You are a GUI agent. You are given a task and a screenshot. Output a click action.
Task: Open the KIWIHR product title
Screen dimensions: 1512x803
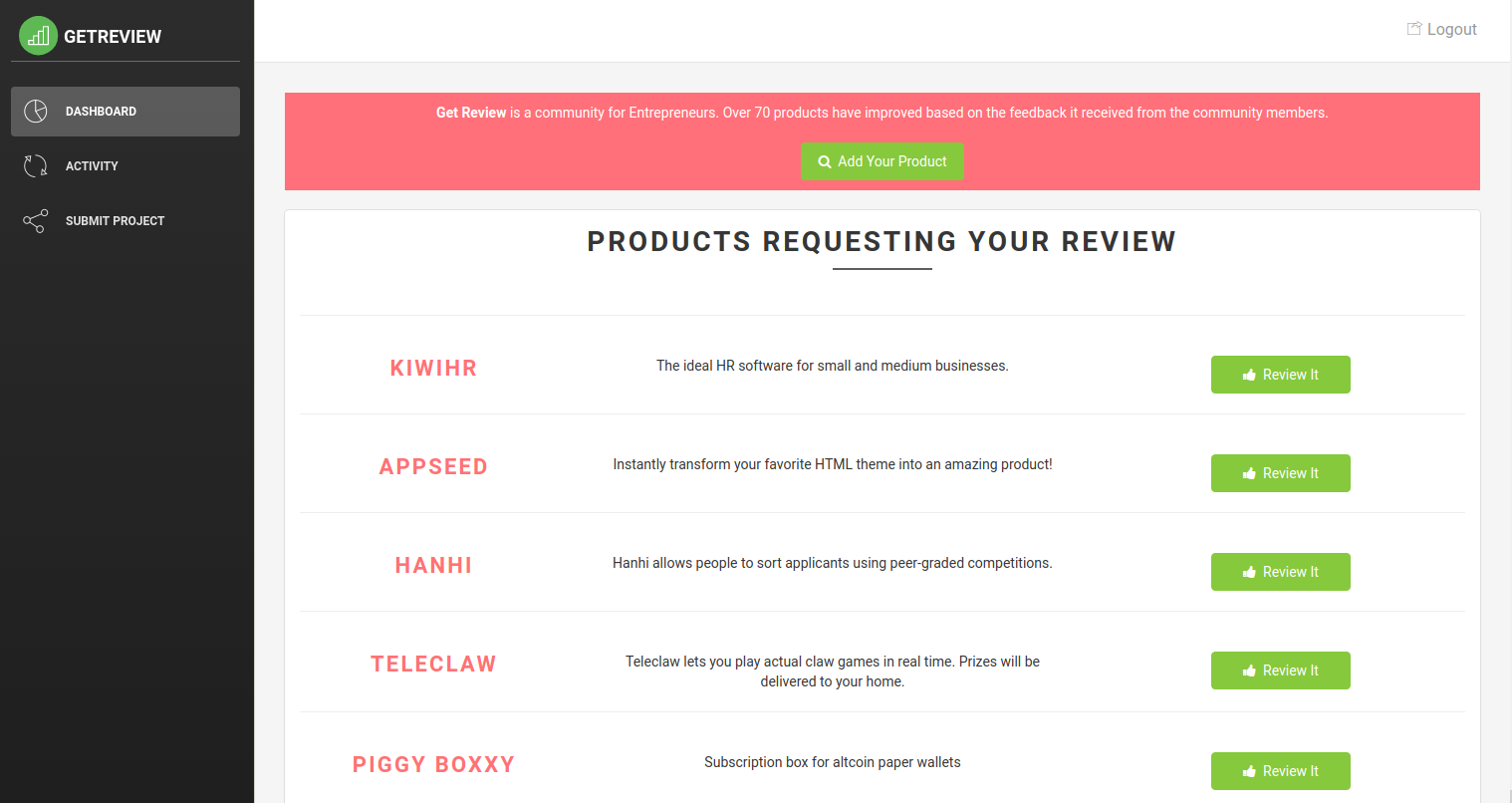pos(433,368)
